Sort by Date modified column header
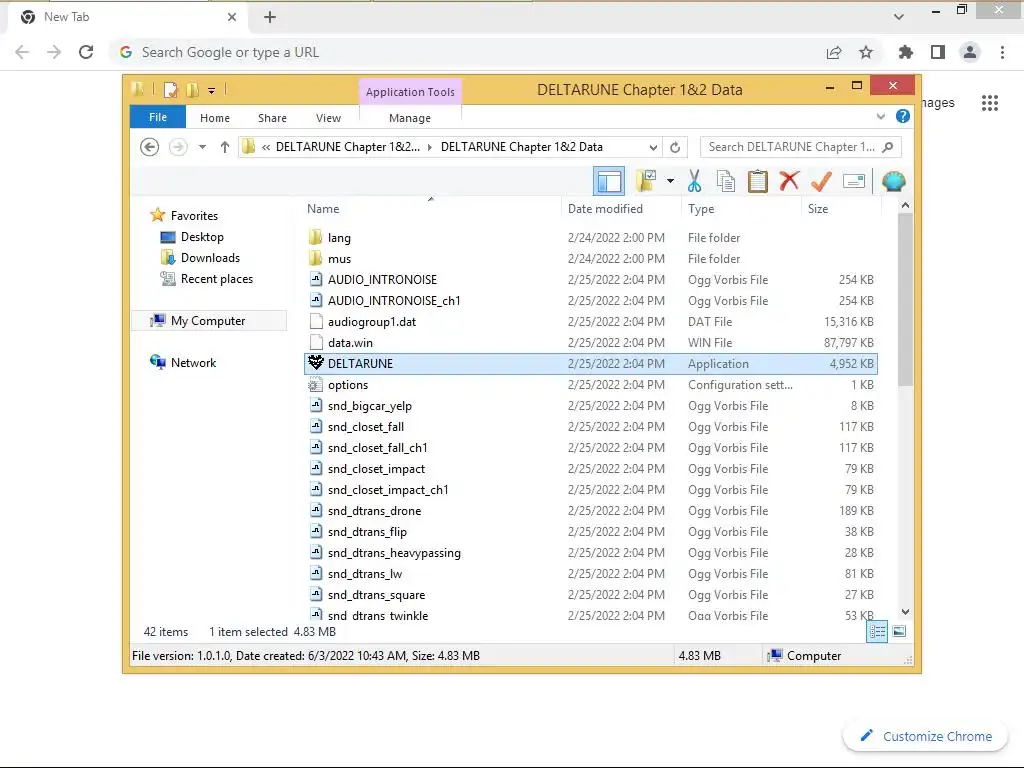Viewport: 1024px width, 768px height. (x=620, y=209)
